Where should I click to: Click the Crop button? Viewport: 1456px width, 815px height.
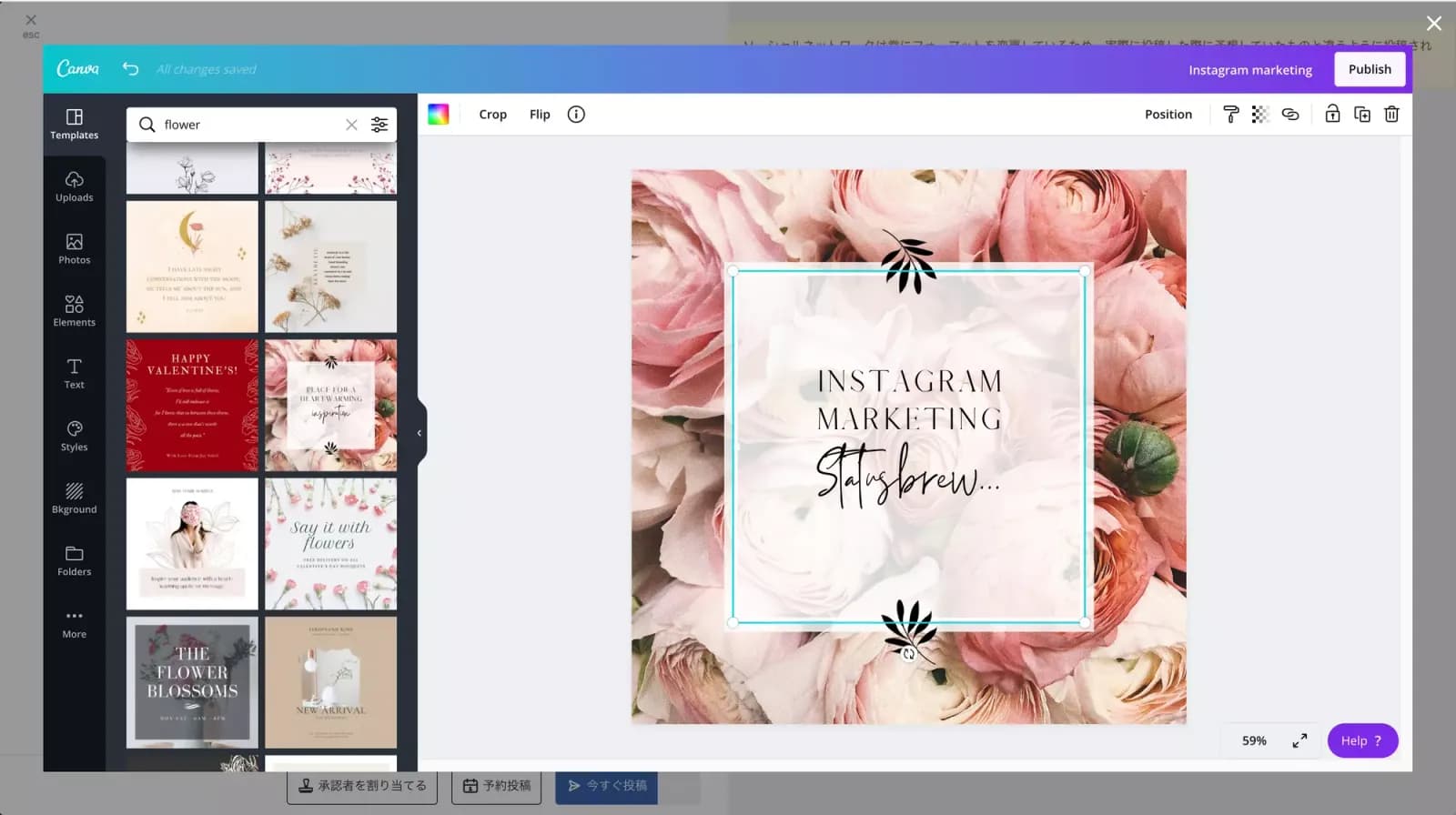click(492, 115)
